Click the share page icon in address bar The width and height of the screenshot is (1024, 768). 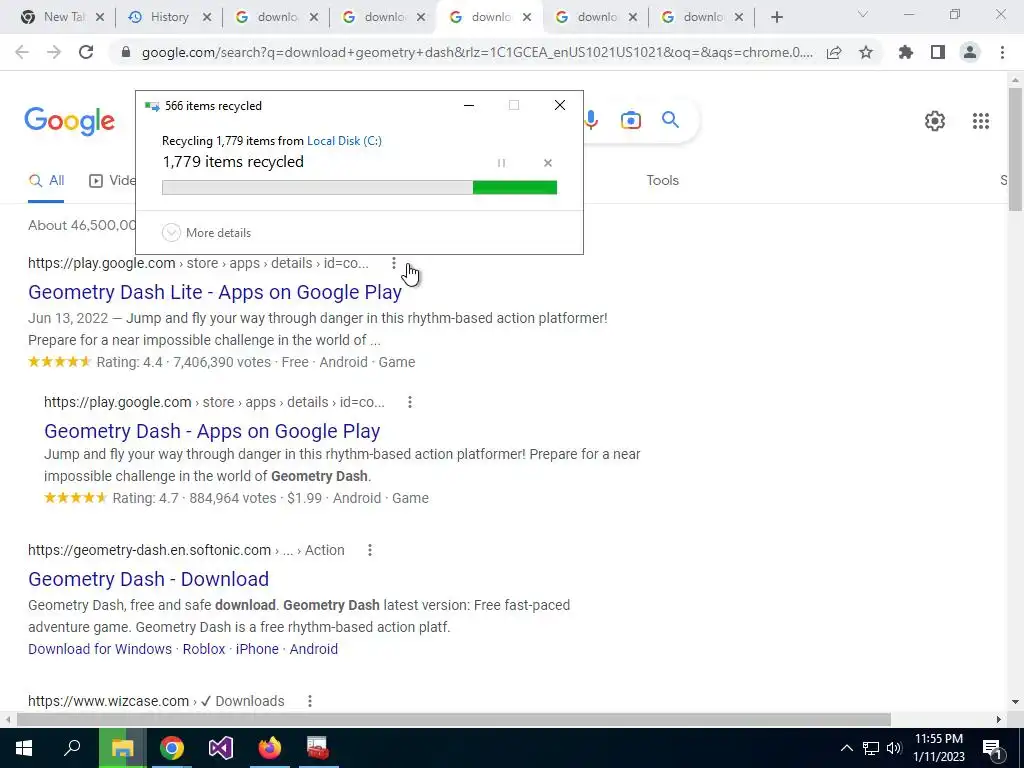pyautogui.click(x=834, y=53)
